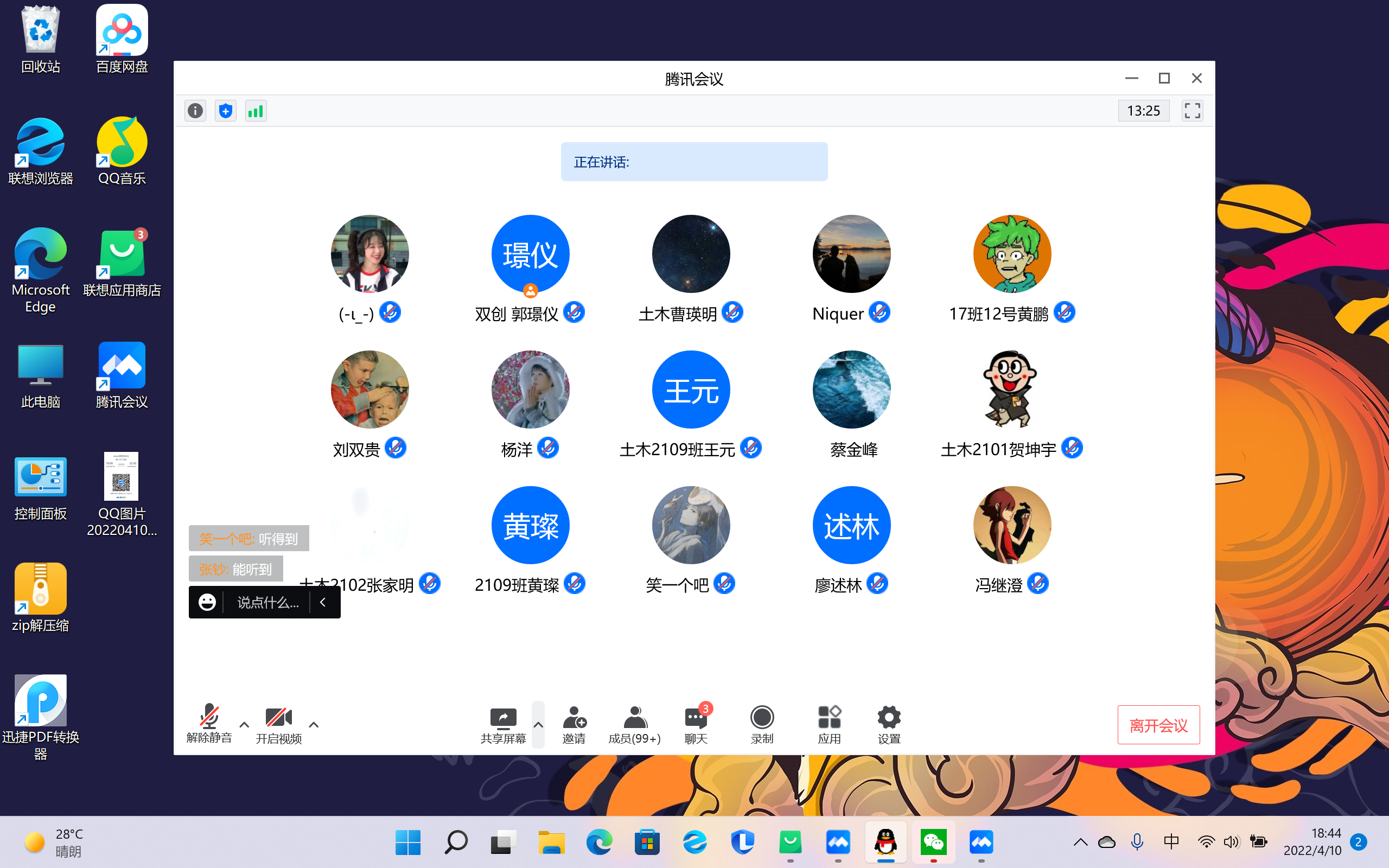The height and width of the screenshot is (868, 1389).
Task: Start recording with 录制 button
Action: [x=762, y=724]
